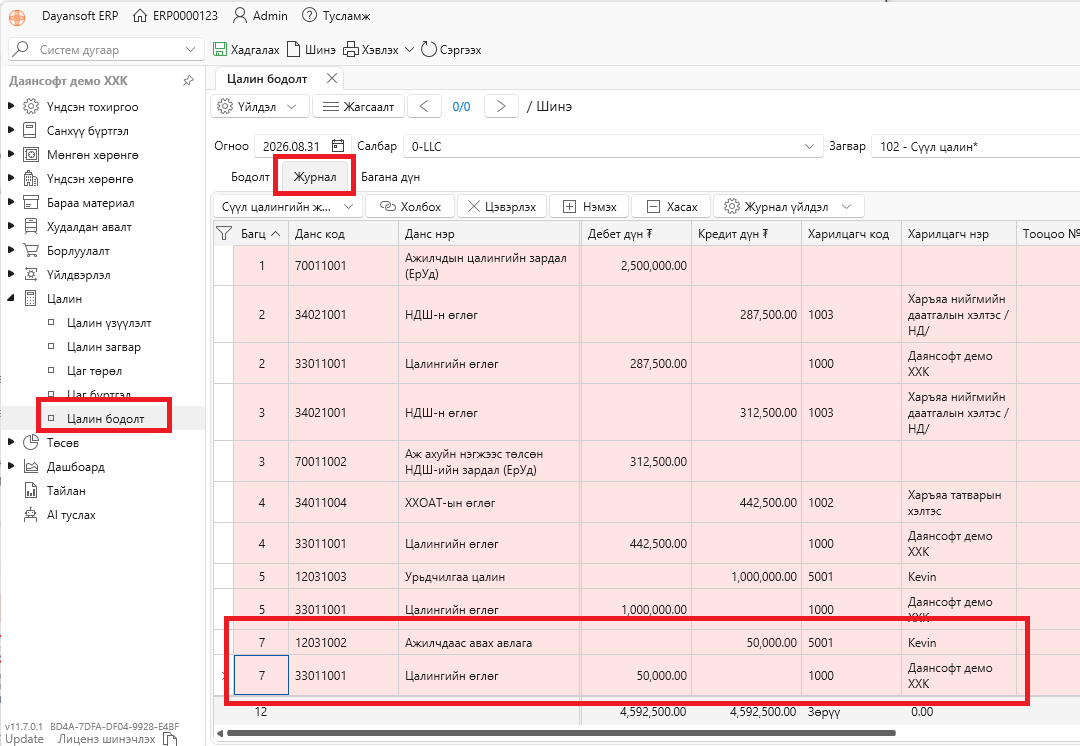Screen dimensions: 1080x746
Task: Click the 0/0 record counter
Action: tap(461, 107)
